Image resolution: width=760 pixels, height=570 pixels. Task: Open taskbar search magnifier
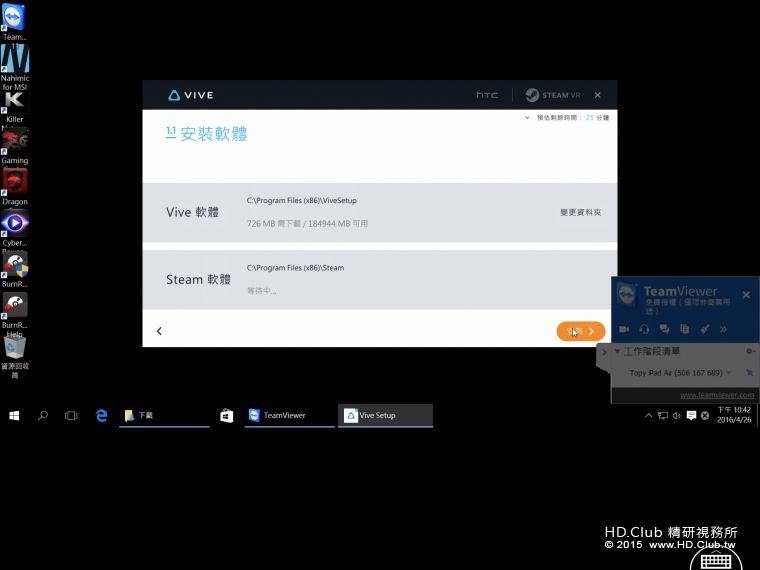pyautogui.click(x=43, y=415)
